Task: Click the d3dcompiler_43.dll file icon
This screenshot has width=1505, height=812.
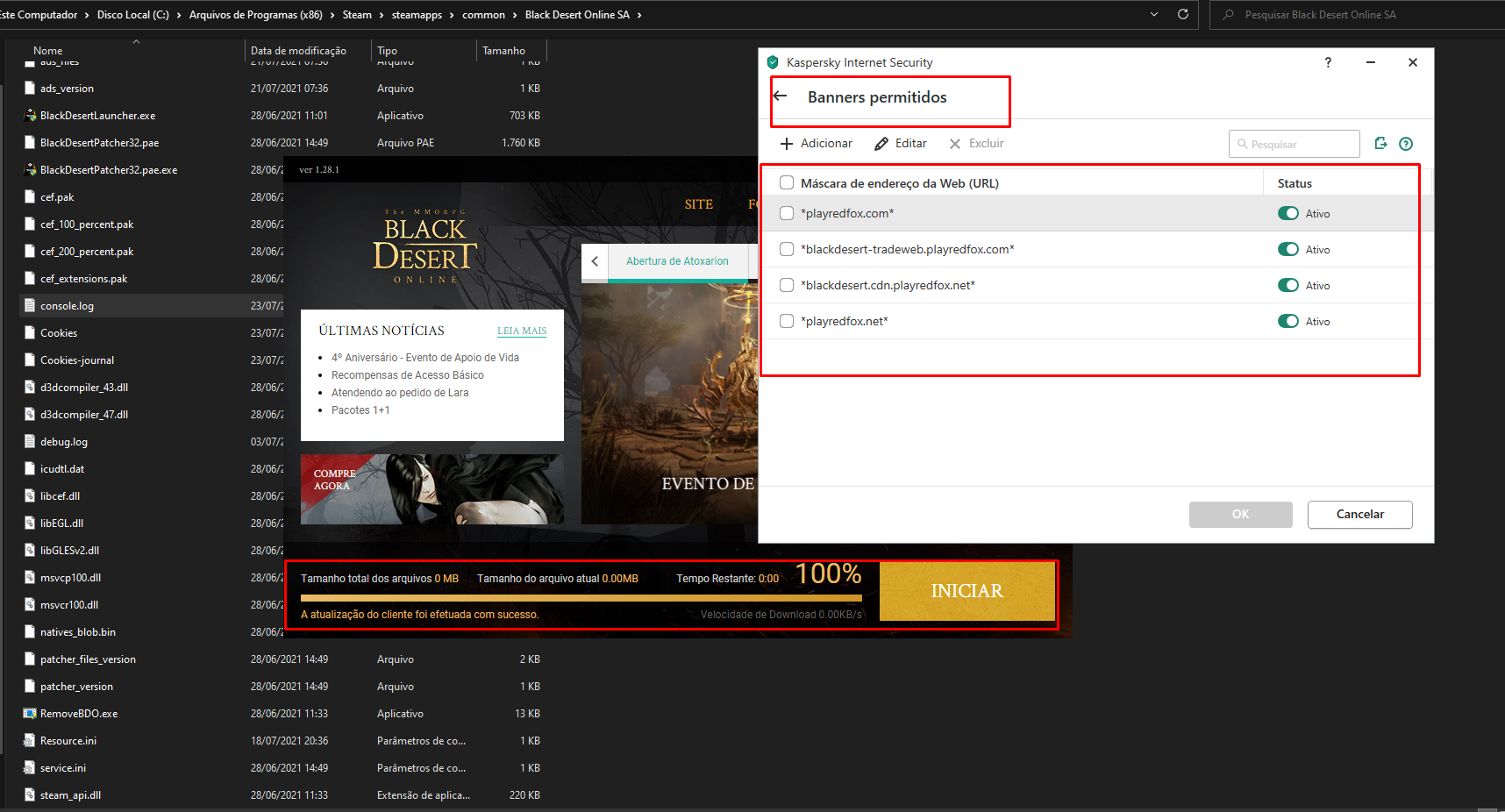Action: click(x=30, y=387)
